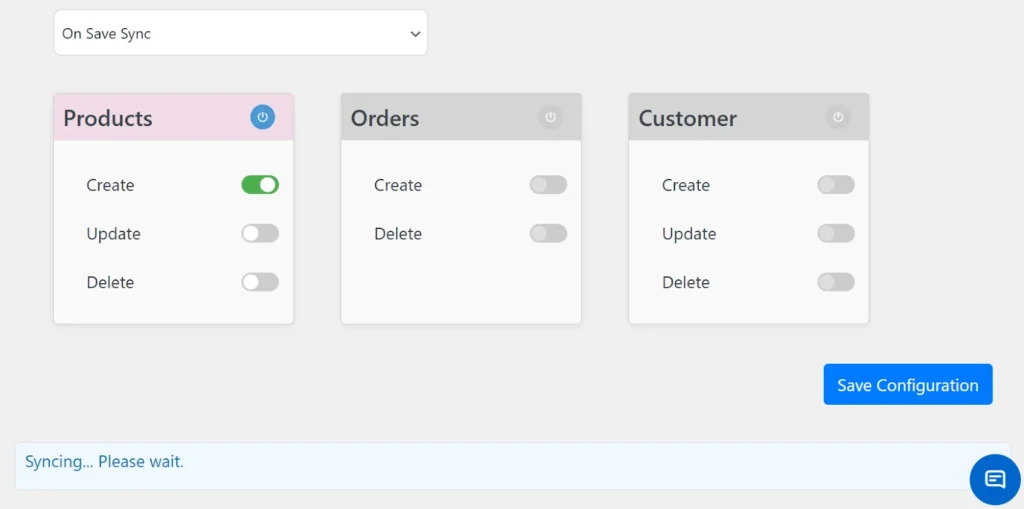Switch on Customer Update toggle
The image size is (1024, 509).
pyautogui.click(x=836, y=233)
